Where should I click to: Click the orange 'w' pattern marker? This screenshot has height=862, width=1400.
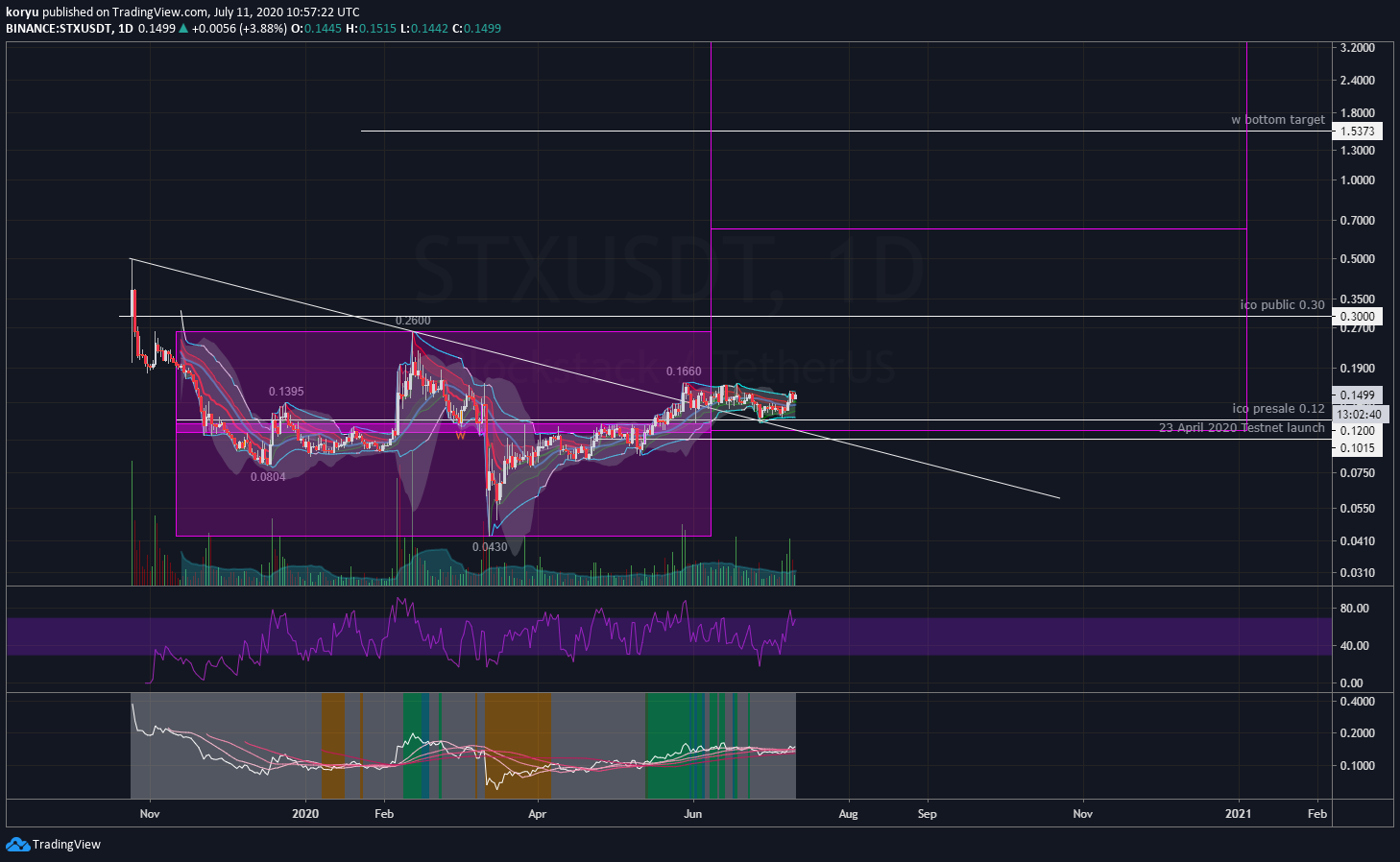point(460,435)
